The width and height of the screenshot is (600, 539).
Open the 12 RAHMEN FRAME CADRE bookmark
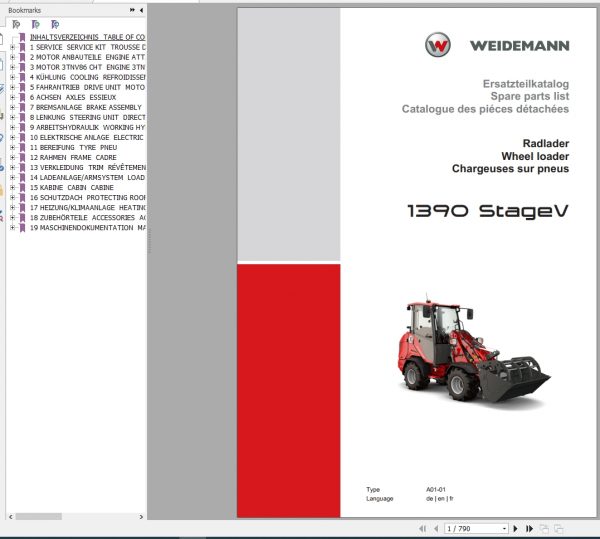coord(73,157)
